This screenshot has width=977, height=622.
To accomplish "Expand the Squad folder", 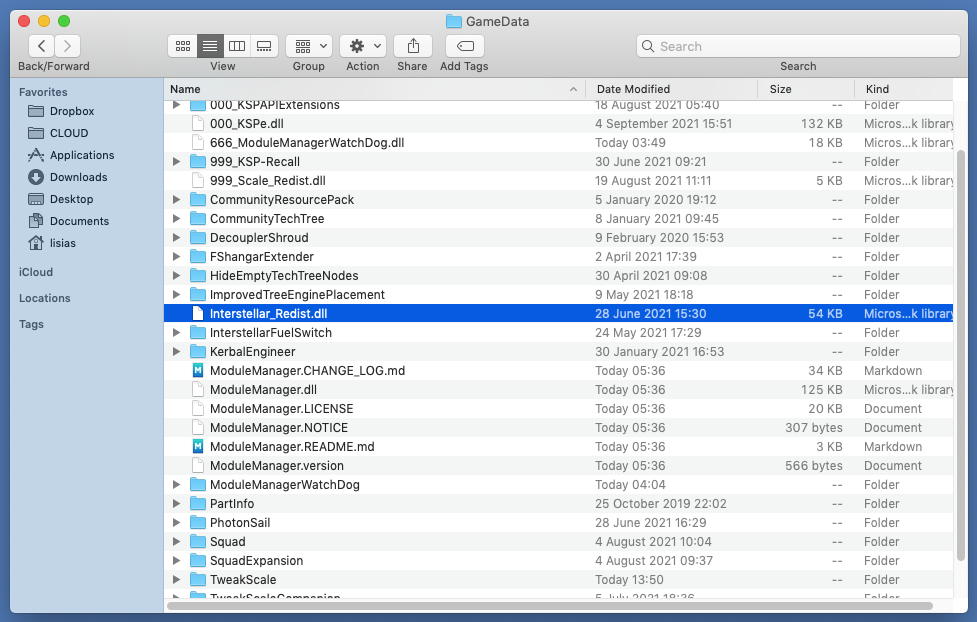I will (x=176, y=542).
